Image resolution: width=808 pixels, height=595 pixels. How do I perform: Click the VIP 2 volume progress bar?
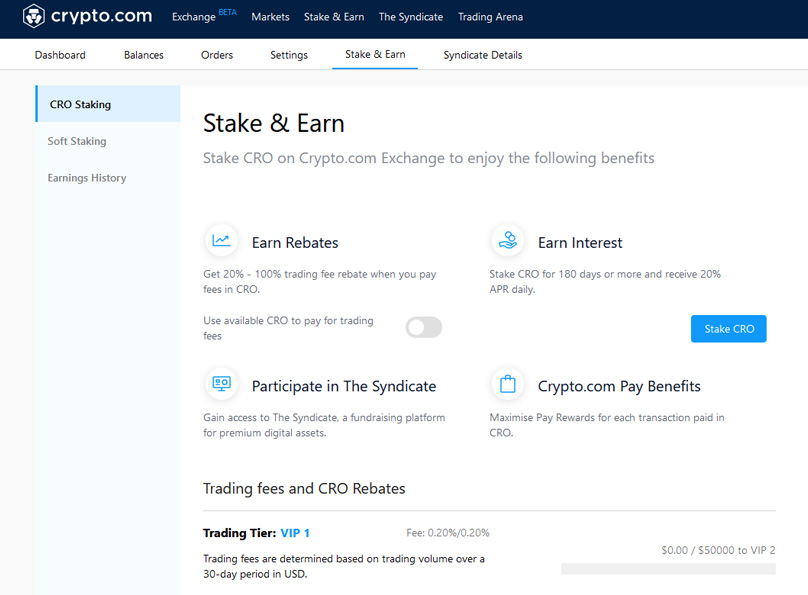(x=668, y=569)
